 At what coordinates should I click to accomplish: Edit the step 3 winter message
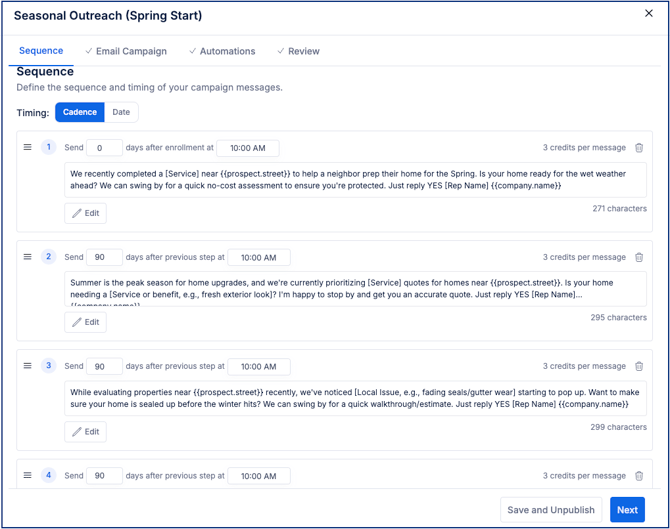[85, 432]
